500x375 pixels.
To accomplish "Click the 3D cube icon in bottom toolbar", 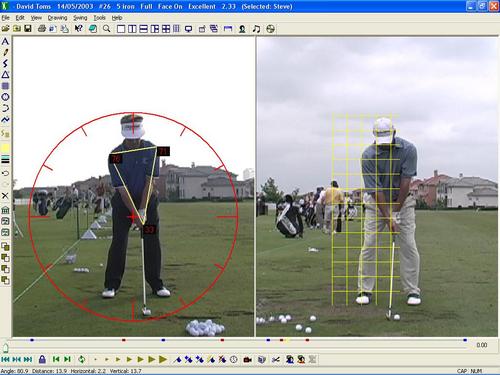I will click(262, 359).
